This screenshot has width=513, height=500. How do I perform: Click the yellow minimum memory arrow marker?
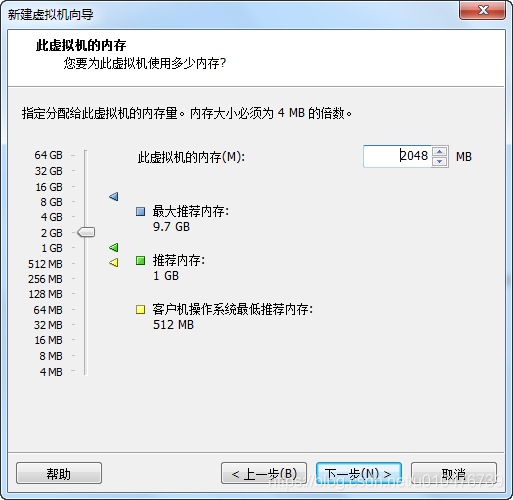(114, 263)
